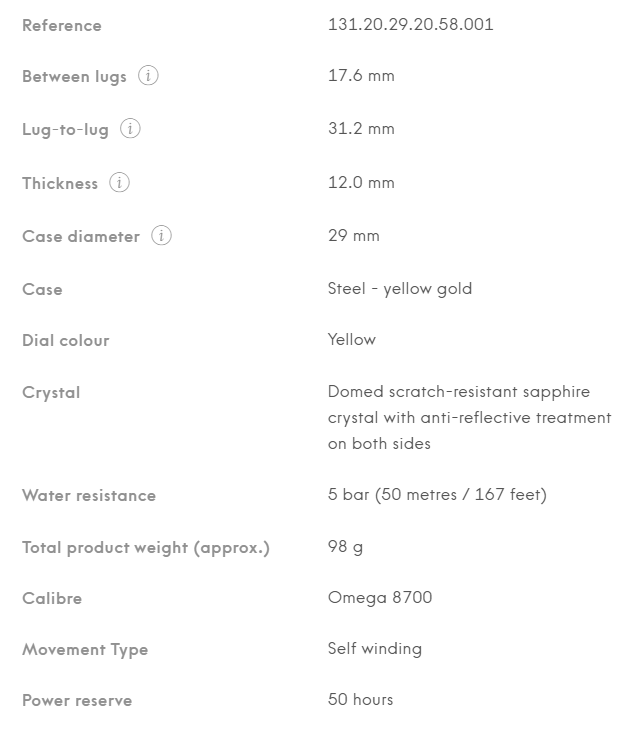Screen dimensions: 631x735
Task: Click the Reference row label
Action: tap(62, 25)
